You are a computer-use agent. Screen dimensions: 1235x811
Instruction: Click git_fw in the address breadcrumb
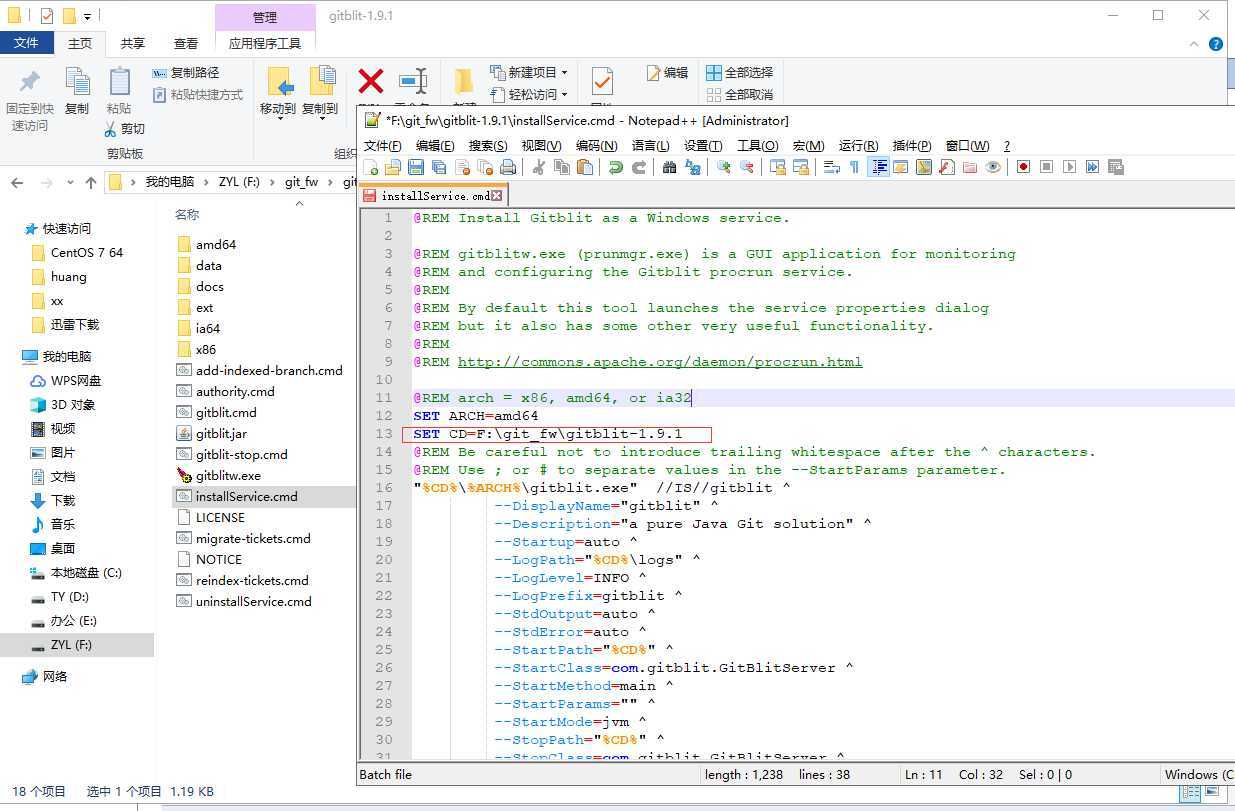click(x=301, y=182)
